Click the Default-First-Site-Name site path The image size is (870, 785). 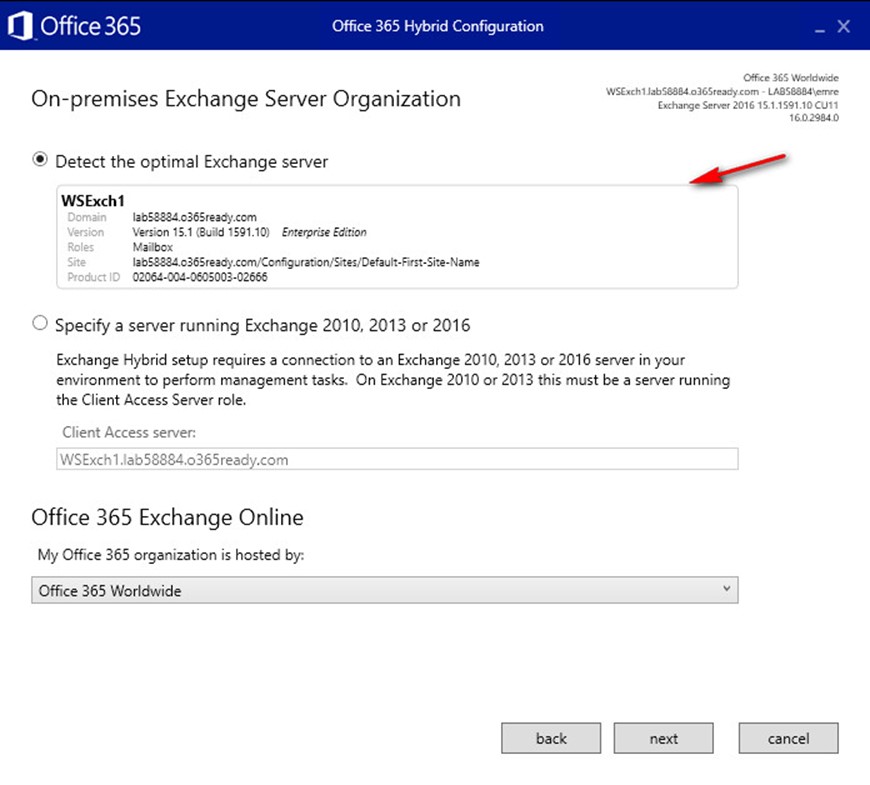[x=306, y=262]
